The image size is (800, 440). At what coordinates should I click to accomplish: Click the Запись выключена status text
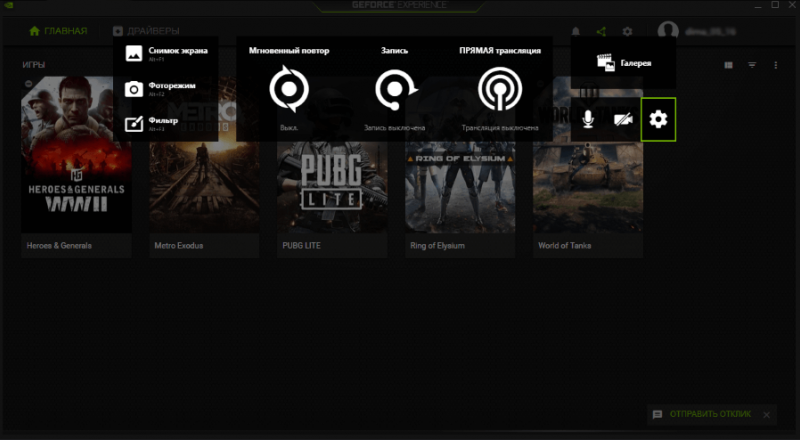[394, 128]
